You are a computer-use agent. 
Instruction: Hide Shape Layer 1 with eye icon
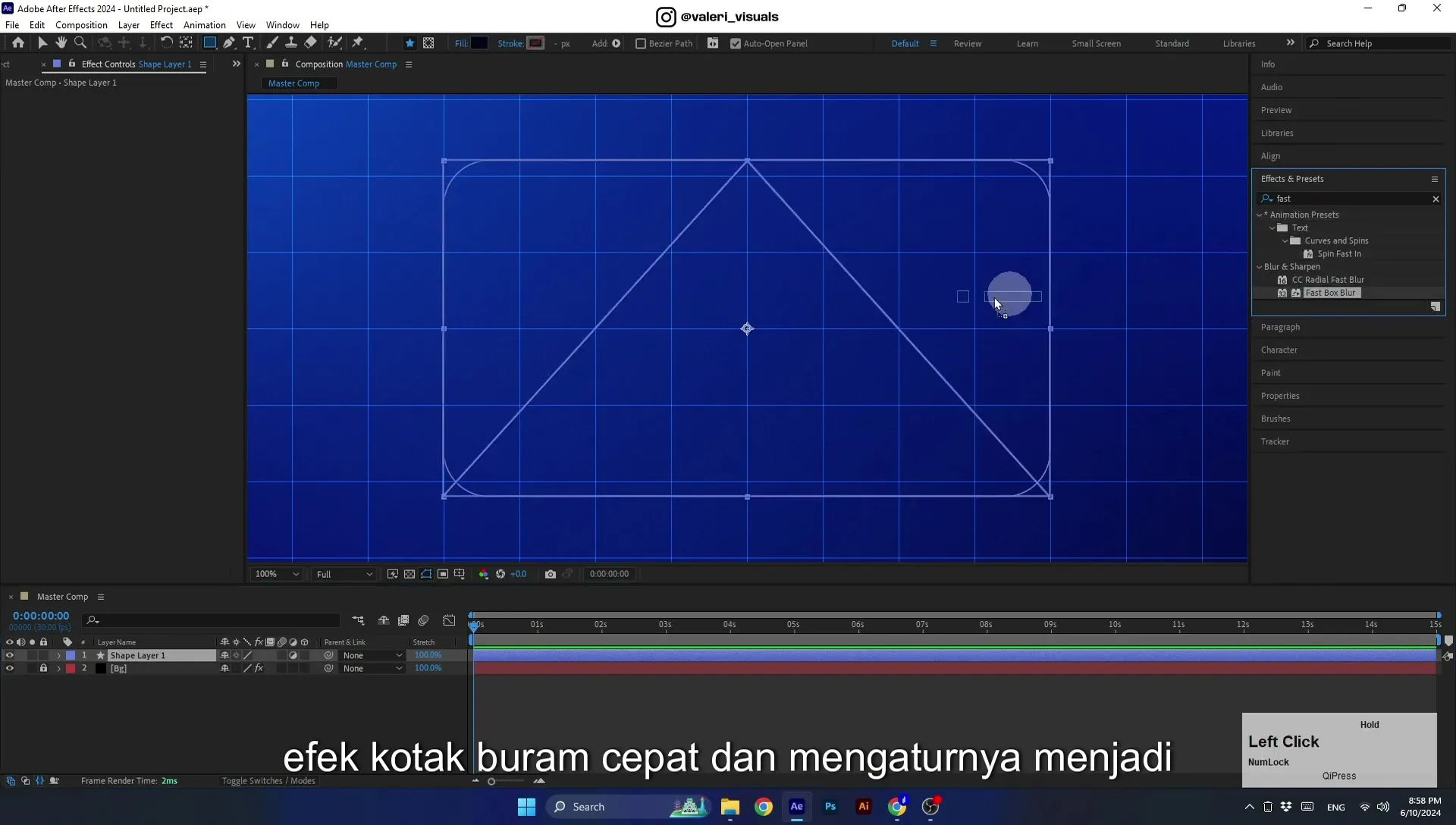pos(10,656)
